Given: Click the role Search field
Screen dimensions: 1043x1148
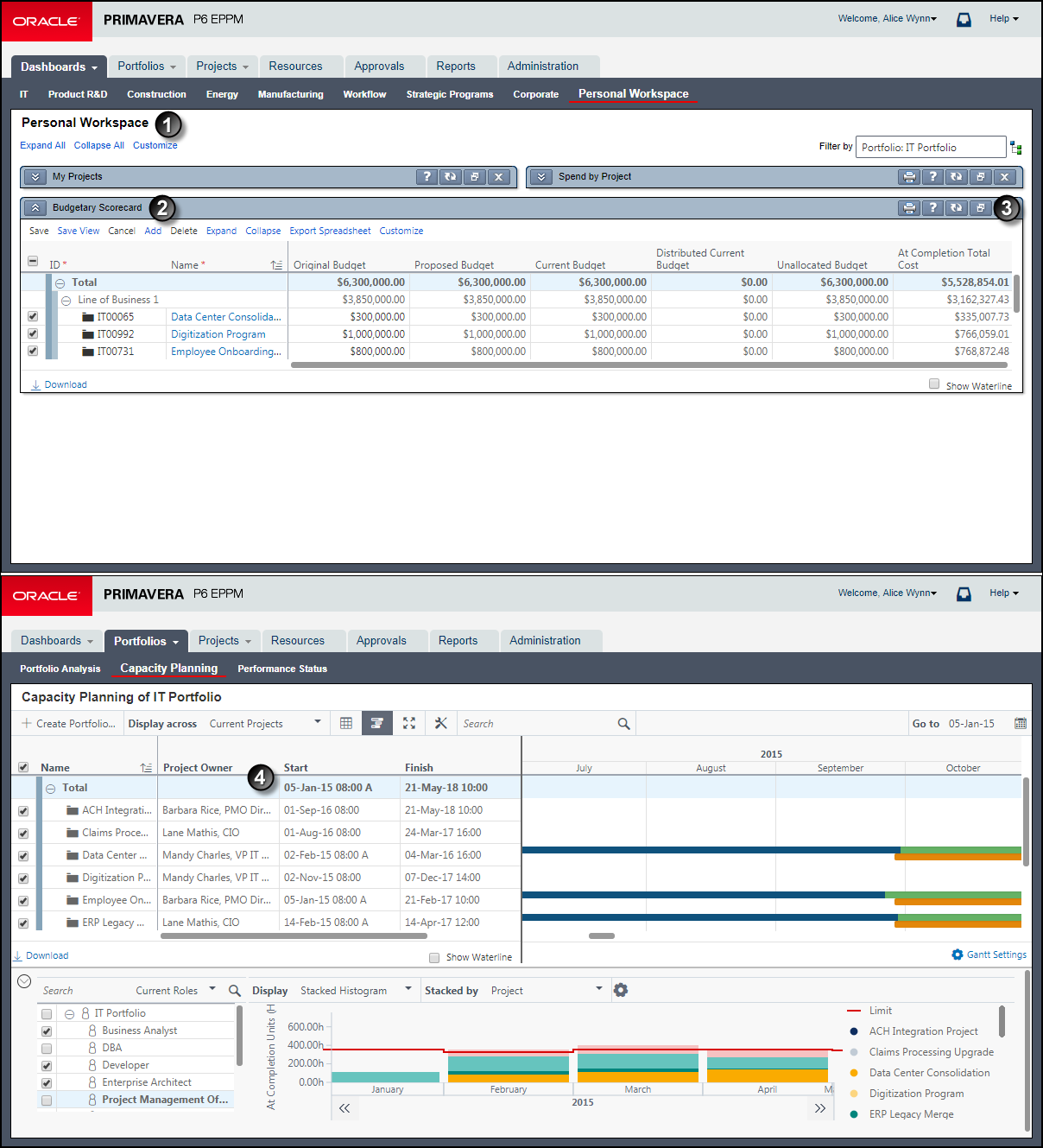Looking at the screenshot, I should (x=83, y=991).
